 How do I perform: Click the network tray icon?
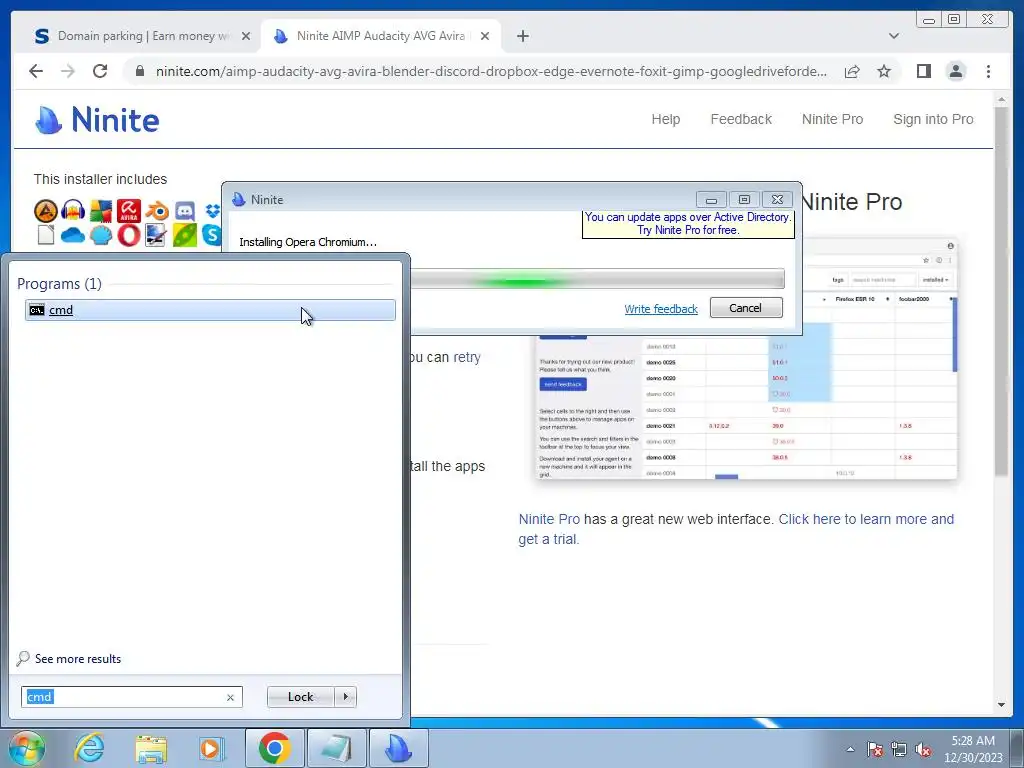pyautogui.click(x=899, y=749)
